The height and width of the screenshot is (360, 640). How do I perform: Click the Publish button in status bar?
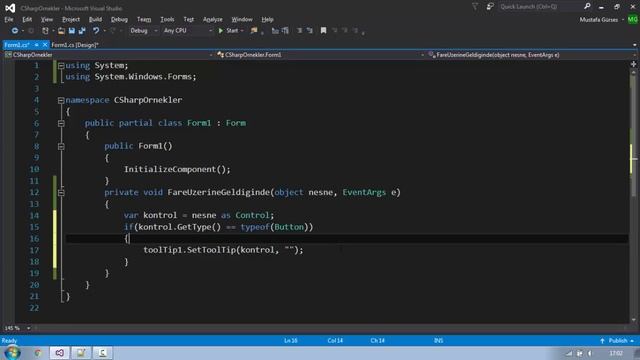click(618, 340)
